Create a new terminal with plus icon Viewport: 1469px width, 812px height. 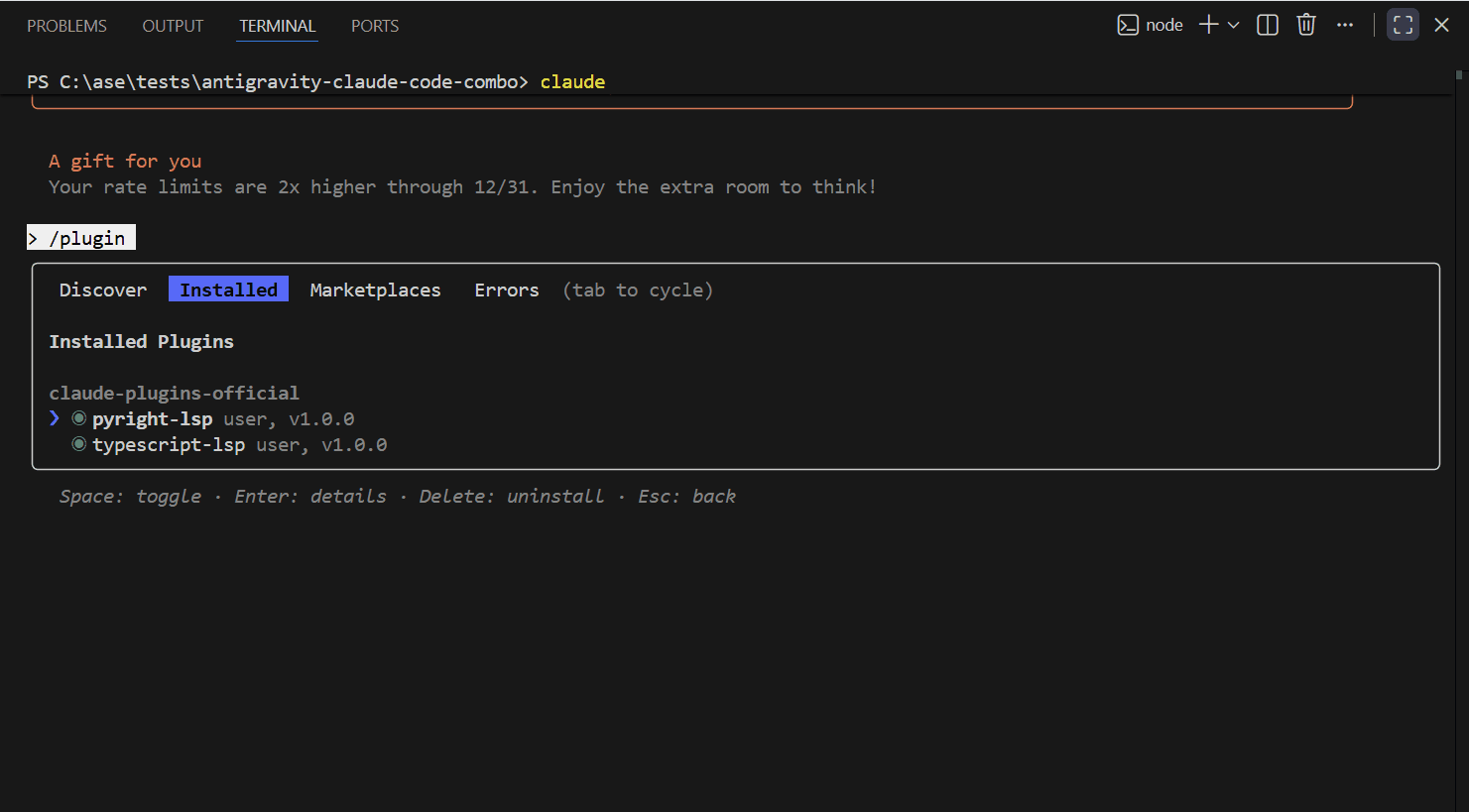[1208, 26]
